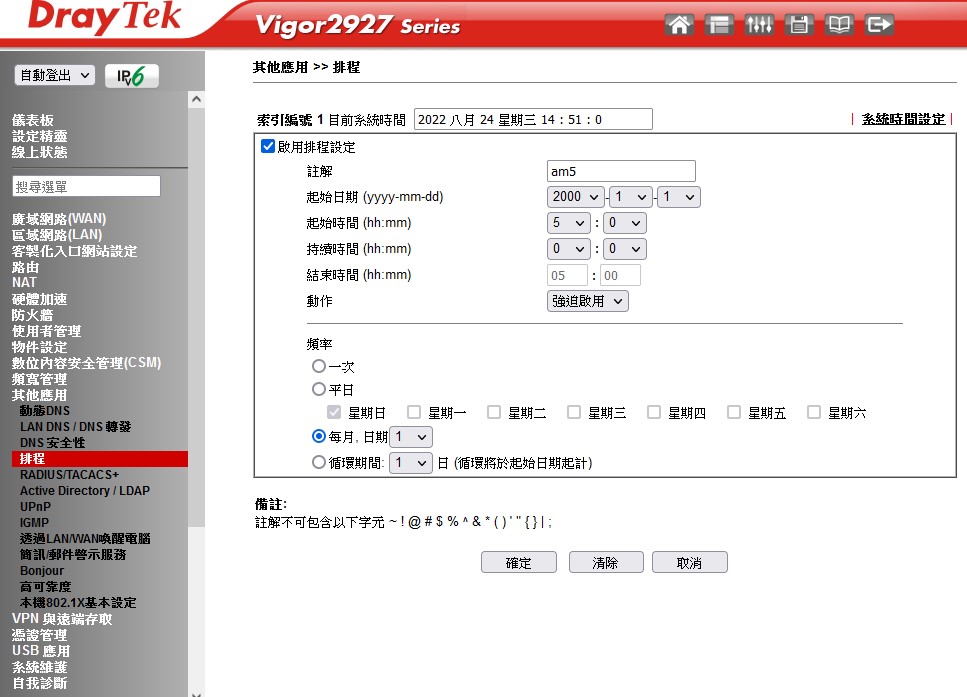
Task: Click the 取消 button
Action: (x=689, y=563)
